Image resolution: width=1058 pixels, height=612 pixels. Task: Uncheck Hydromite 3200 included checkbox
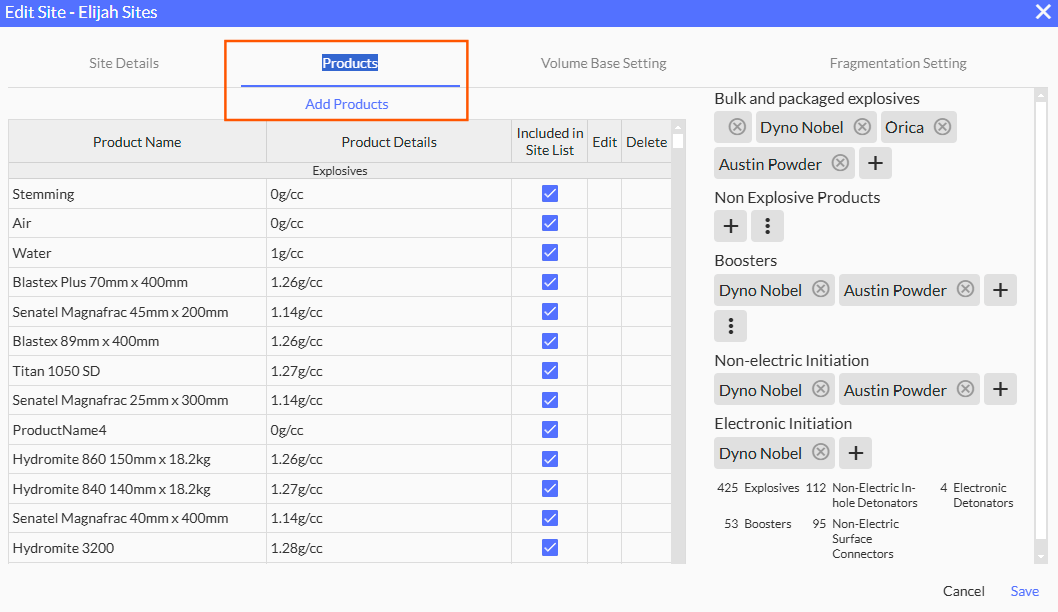(549, 548)
